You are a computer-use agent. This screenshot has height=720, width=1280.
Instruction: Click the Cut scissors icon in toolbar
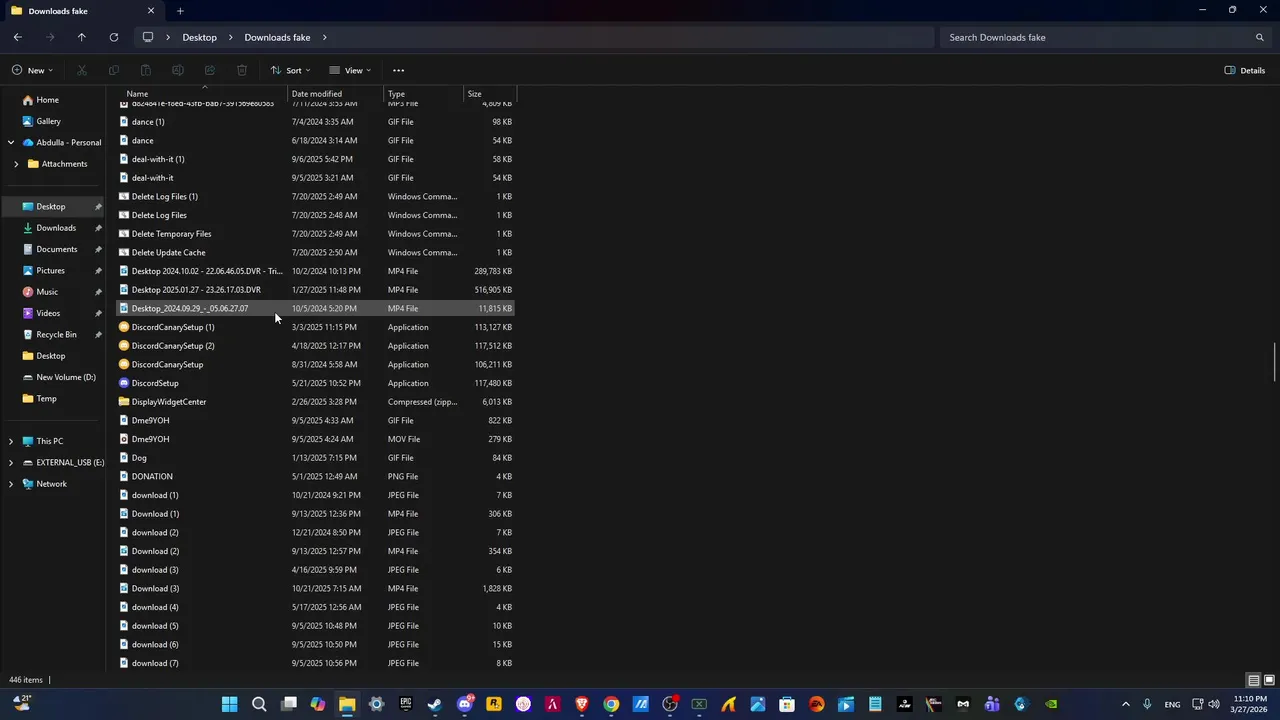tap(82, 70)
